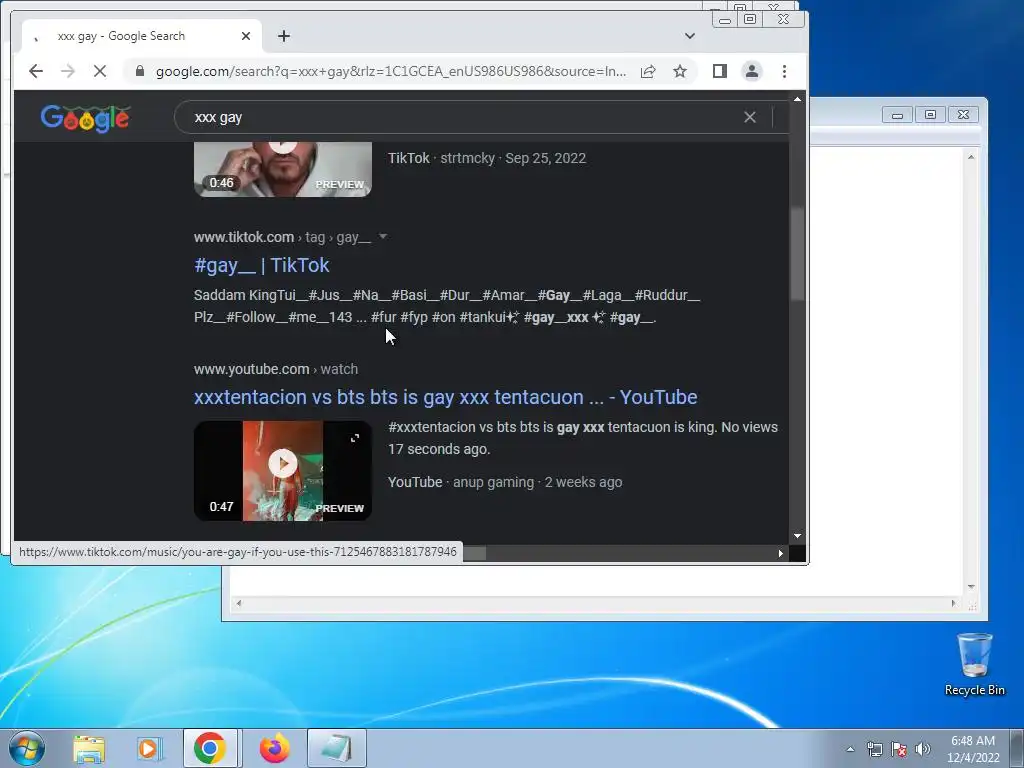Open the Action Center flag icon

pyautogui.click(x=899, y=749)
